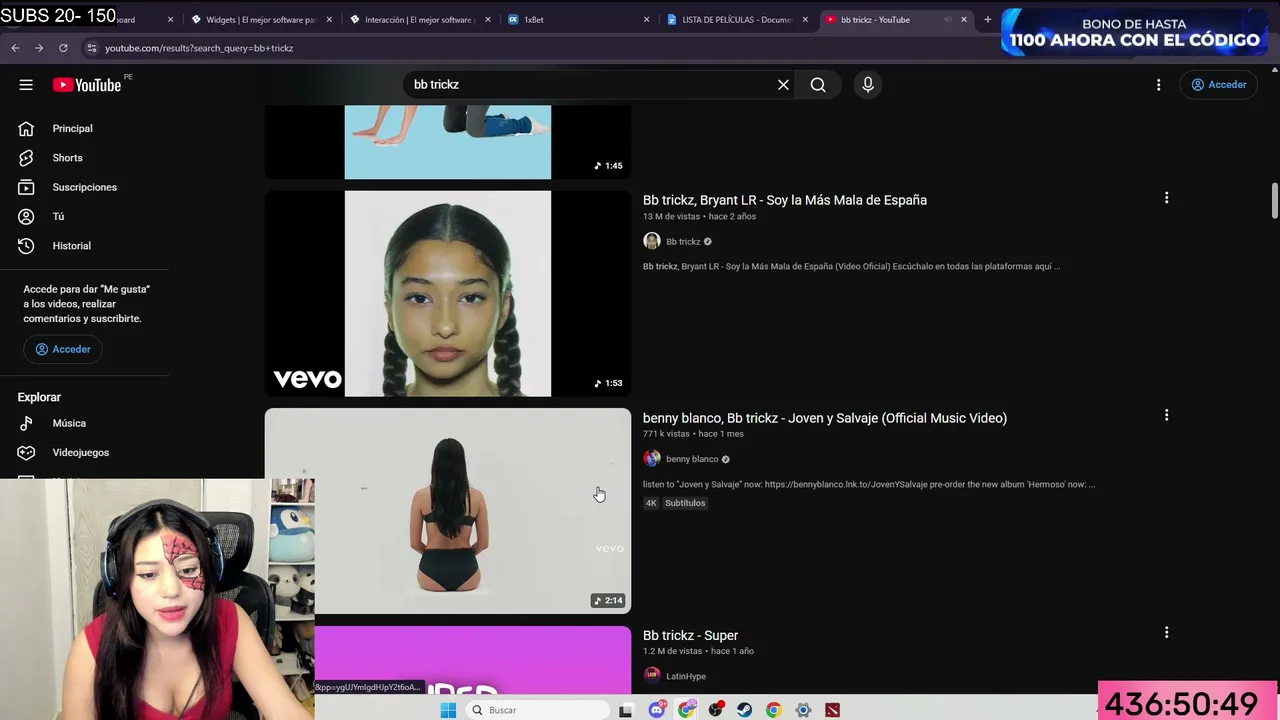Clear the search query with the X
Viewport: 1280px width, 720px height.
(x=783, y=85)
